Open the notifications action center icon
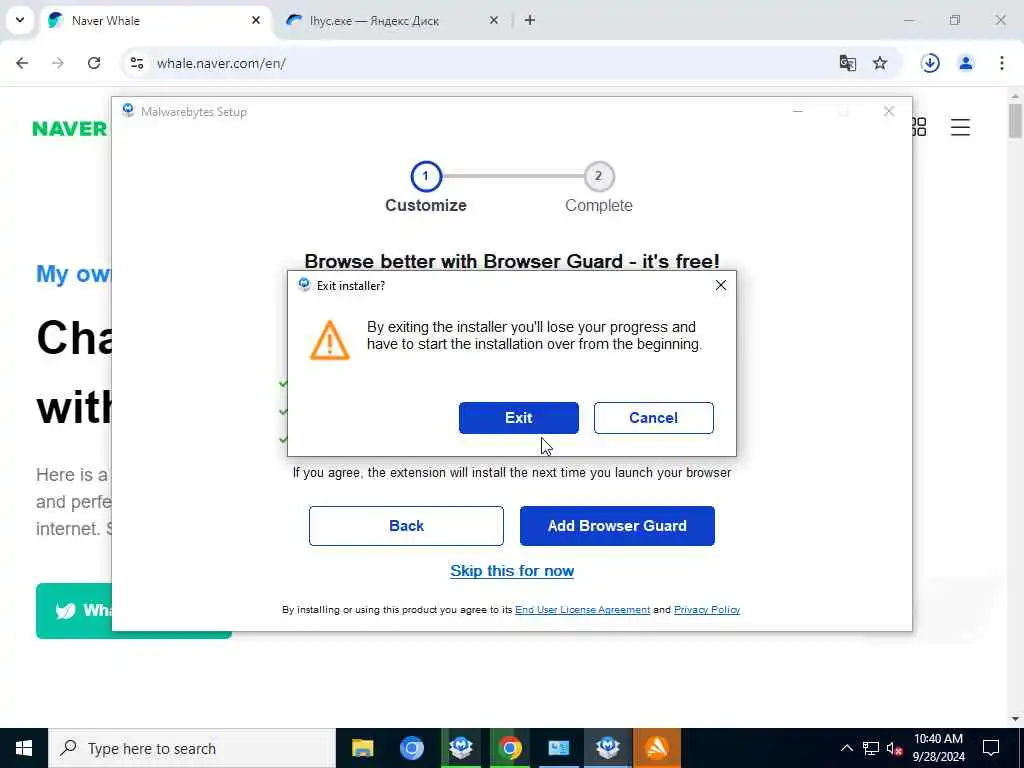 (991, 748)
